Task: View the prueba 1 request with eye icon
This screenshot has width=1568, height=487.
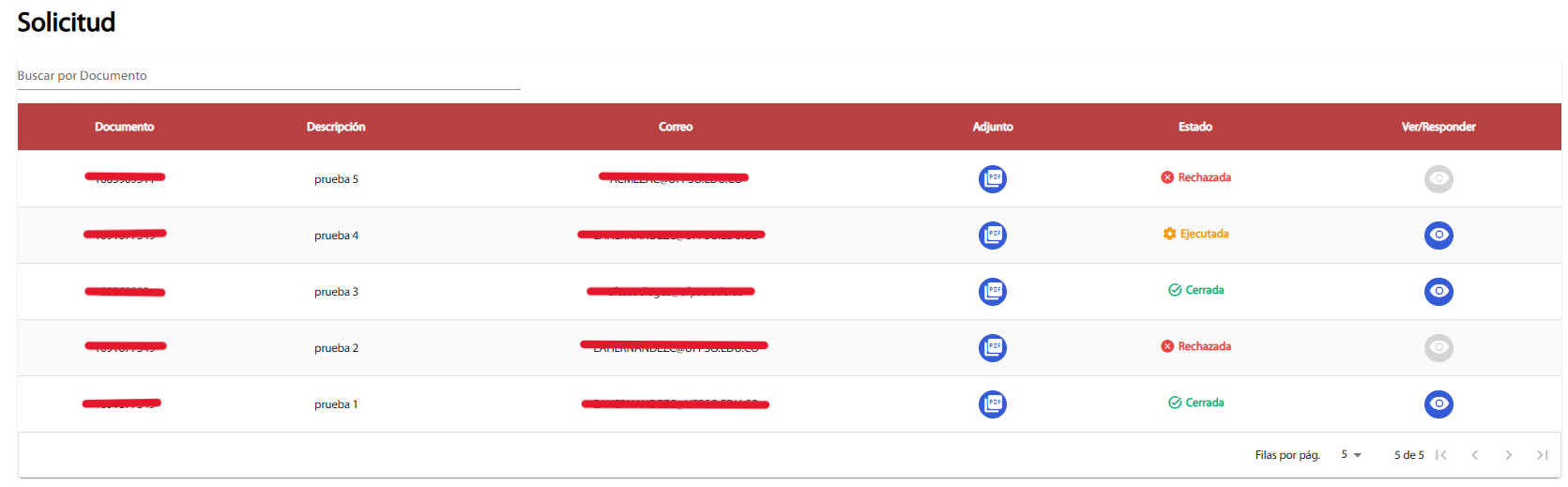Action: pos(1438,403)
